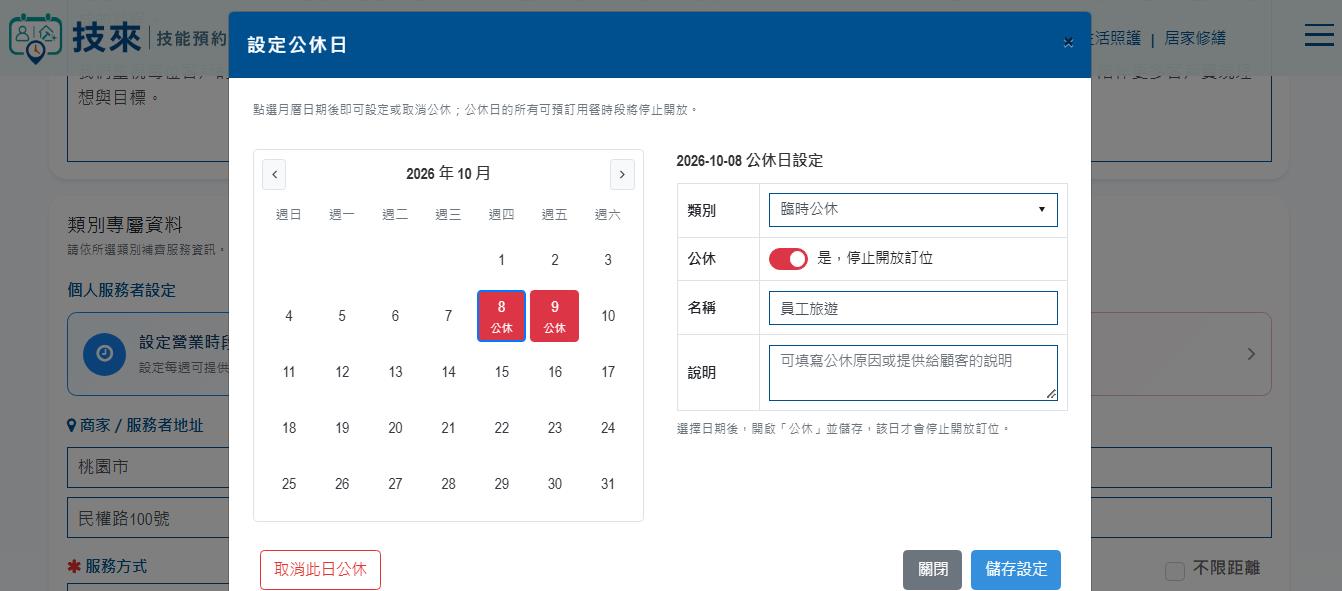Tick the 不限距離 checkbox
The width and height of the screenshot is (1342, 591).
click(x=1175, y=571)
